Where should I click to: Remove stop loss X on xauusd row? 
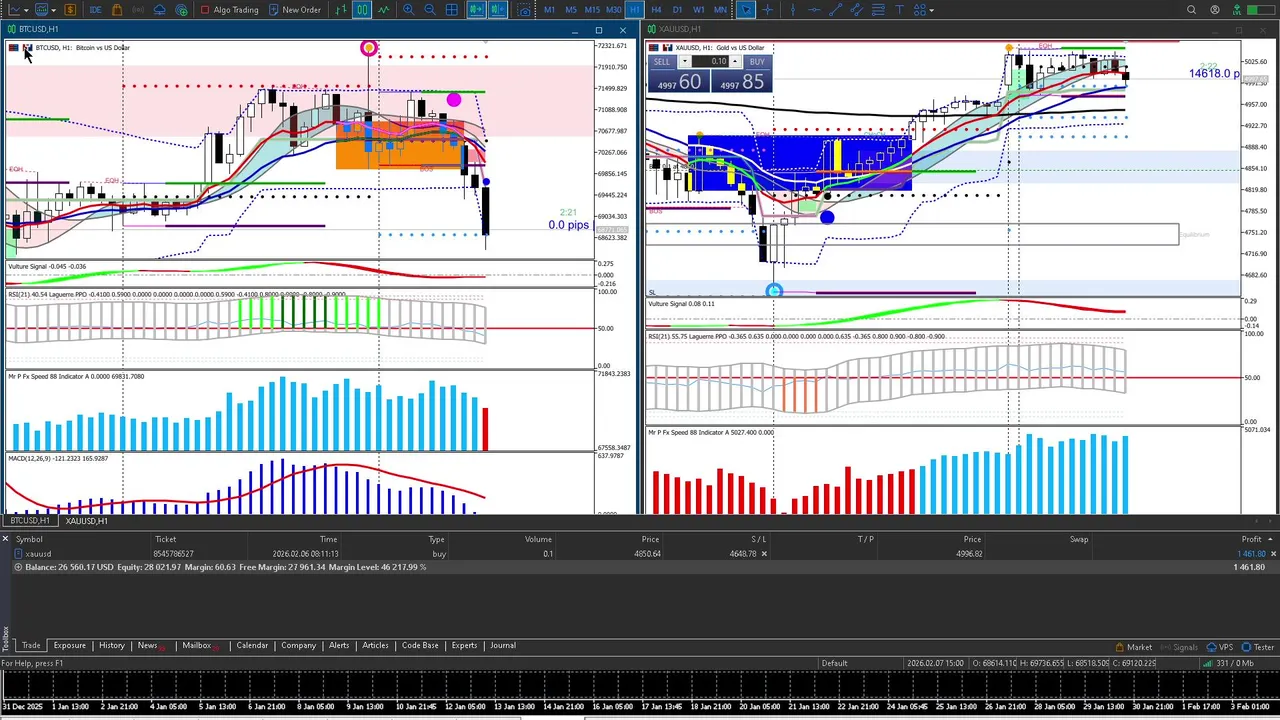[x=764, y=554]
